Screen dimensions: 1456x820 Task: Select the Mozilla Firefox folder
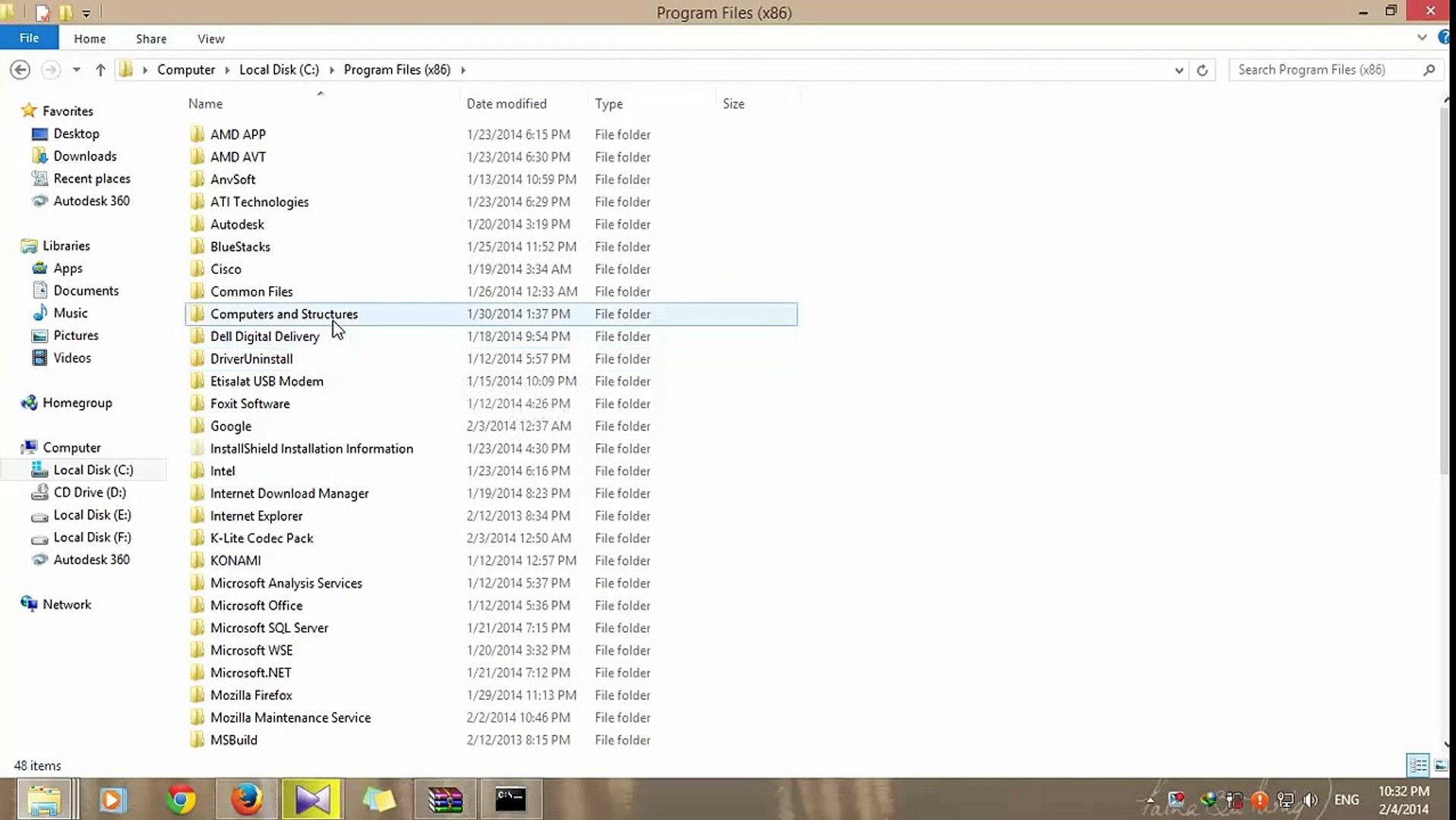(491, 695)
